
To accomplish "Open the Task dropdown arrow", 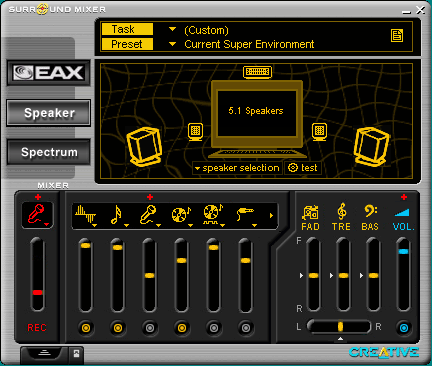I will coord(172,29).
